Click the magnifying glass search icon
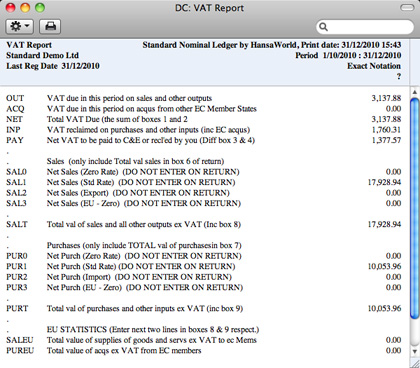The image size is (420, 368). 323,27
